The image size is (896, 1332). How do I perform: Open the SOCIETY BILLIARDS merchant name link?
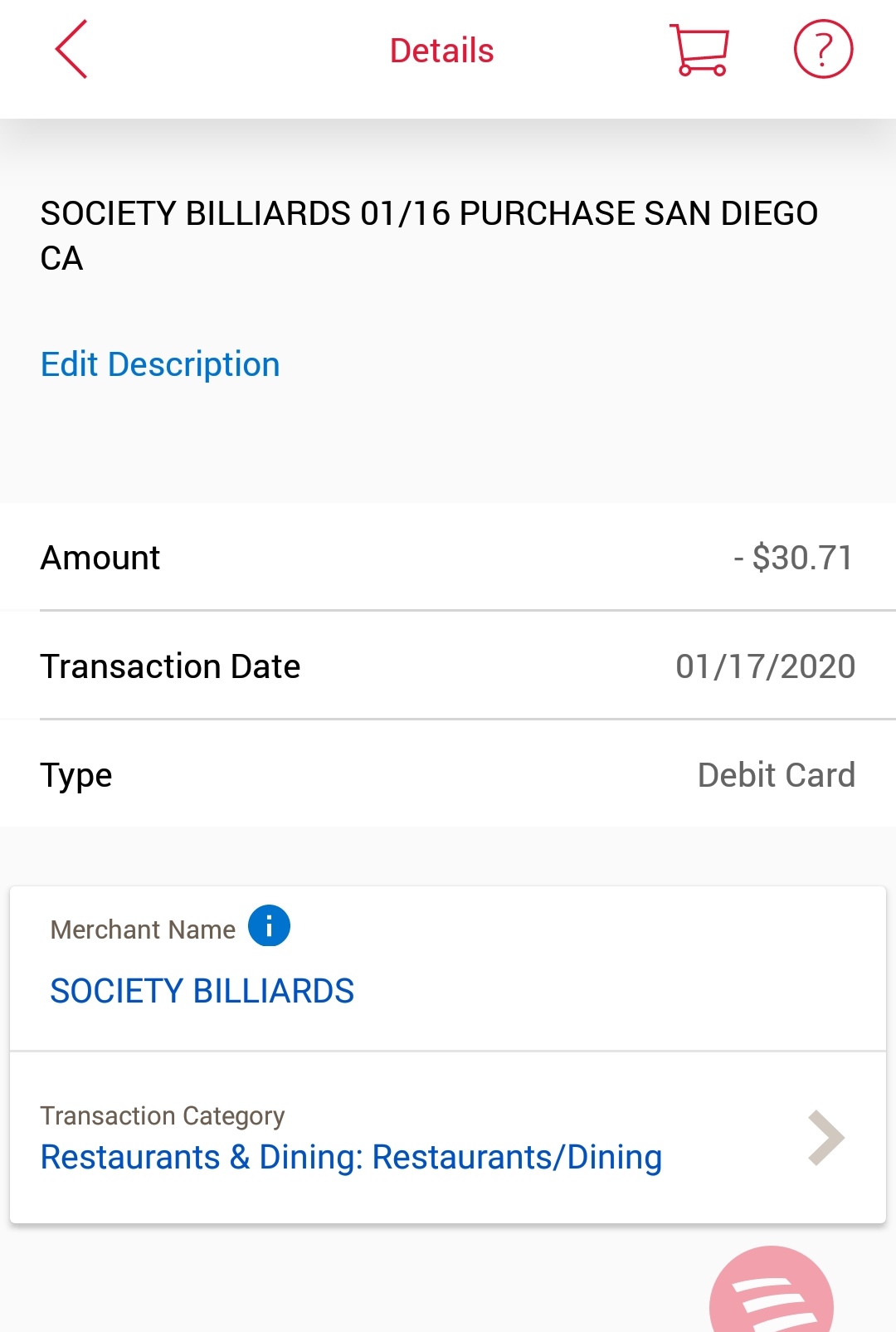point(202,991)
